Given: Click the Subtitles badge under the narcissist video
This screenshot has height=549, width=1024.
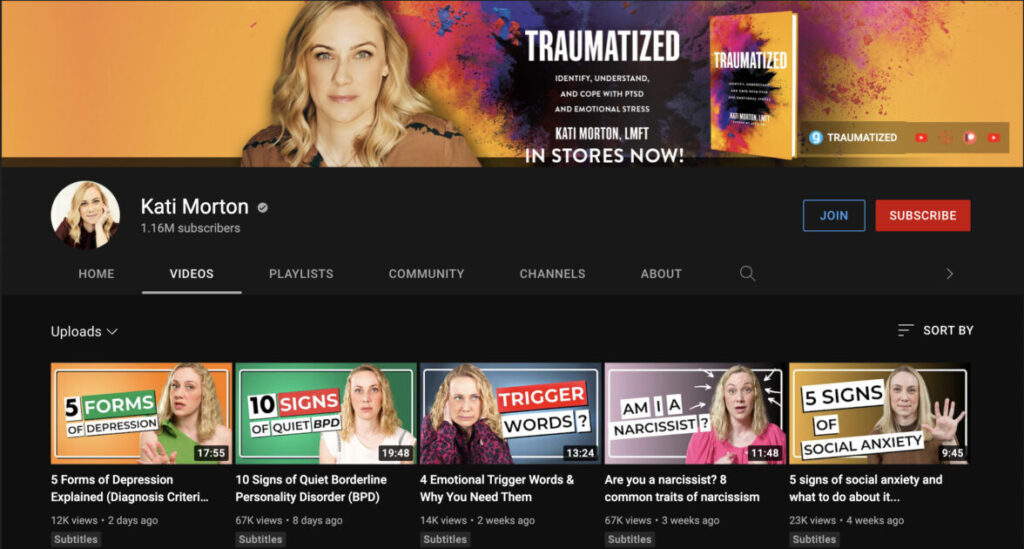Looking at the screenshot, I should coord(630,539).
